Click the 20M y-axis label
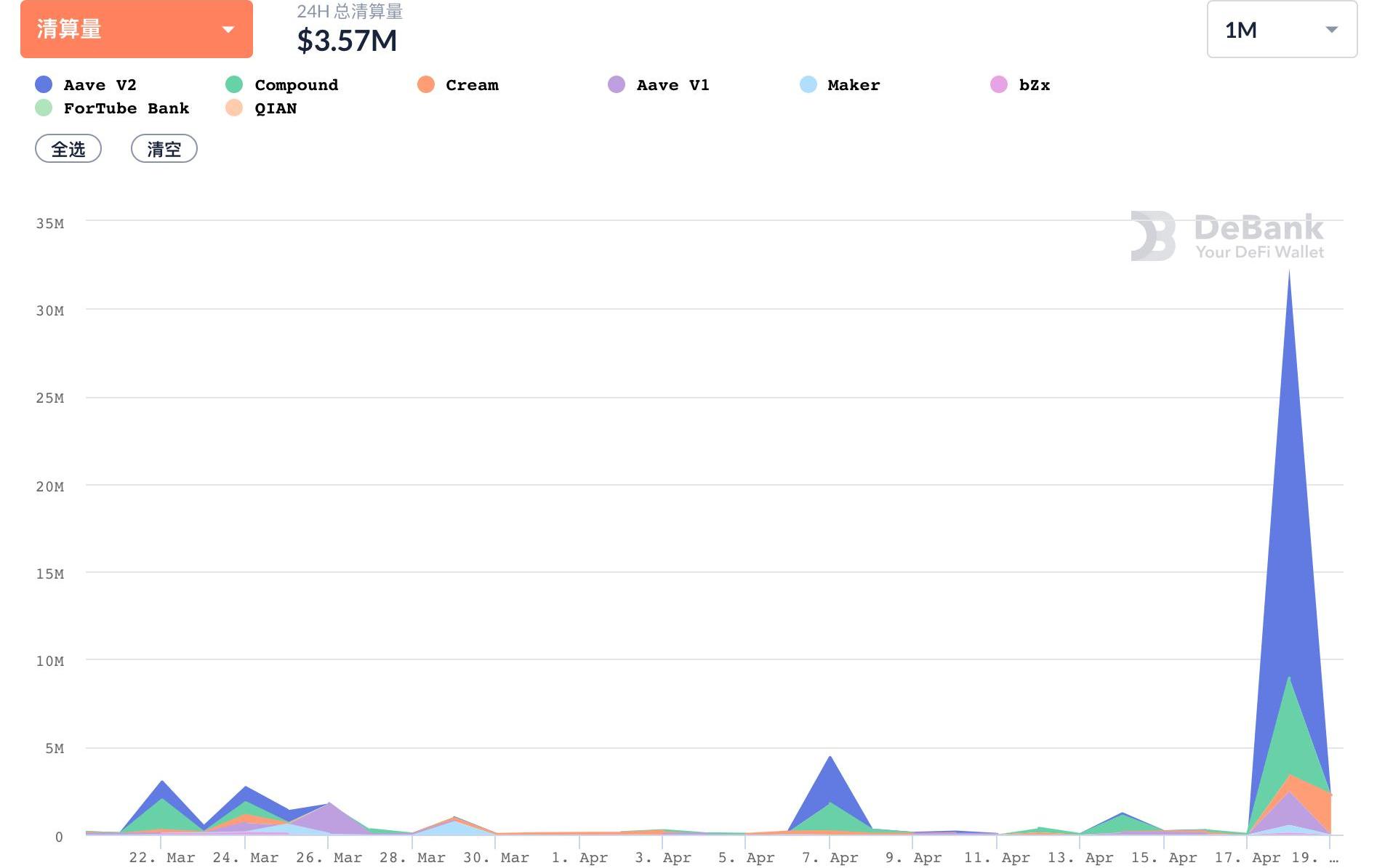Image resolution: width=1377 pixels, height=868 pixels. [x=50, y=487]
